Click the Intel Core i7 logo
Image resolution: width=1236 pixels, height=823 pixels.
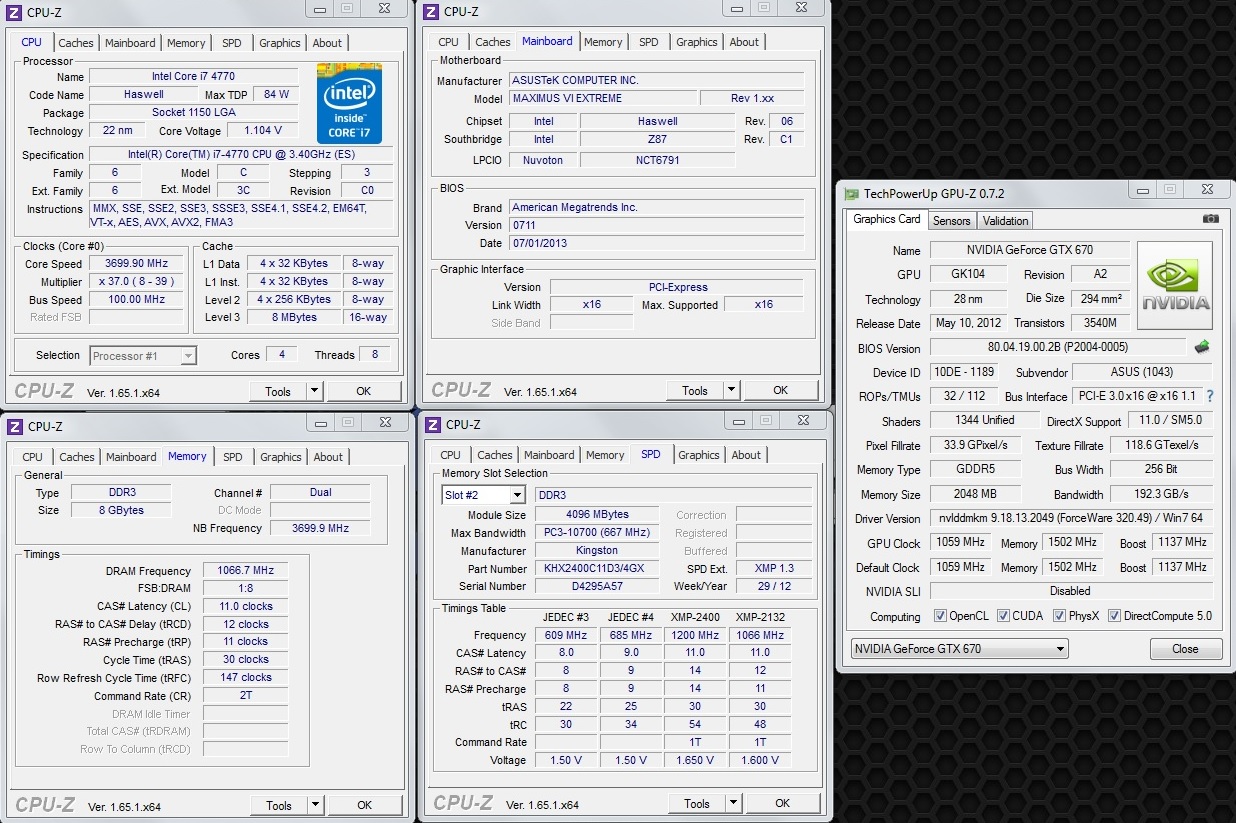tap(349, 103)
